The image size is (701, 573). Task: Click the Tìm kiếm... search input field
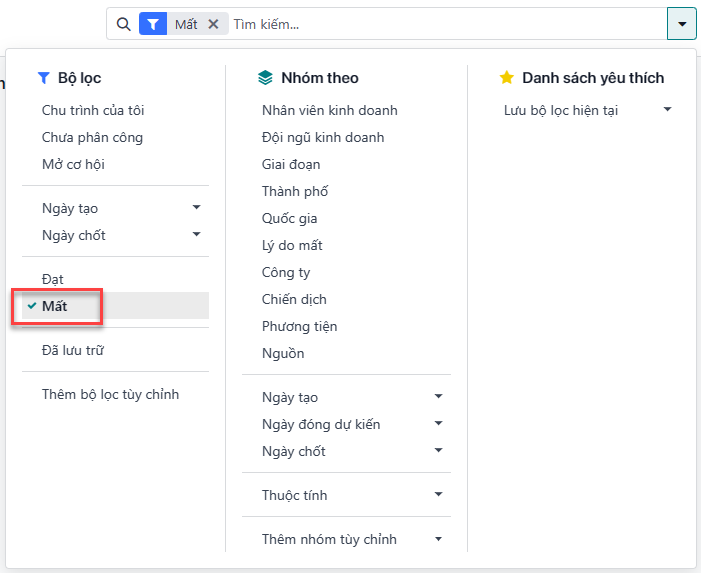pos(447,24)
